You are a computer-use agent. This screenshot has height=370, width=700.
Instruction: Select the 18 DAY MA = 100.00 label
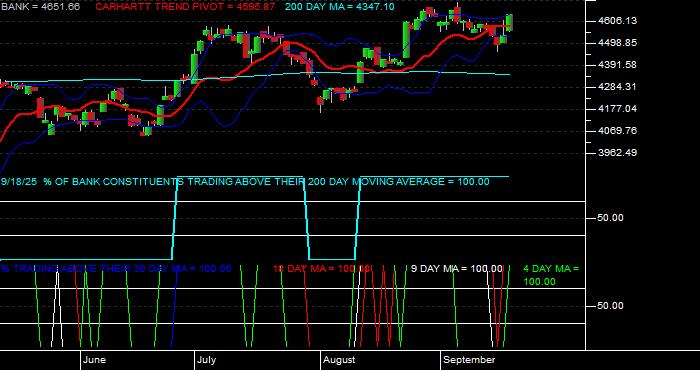pos(322,268)
